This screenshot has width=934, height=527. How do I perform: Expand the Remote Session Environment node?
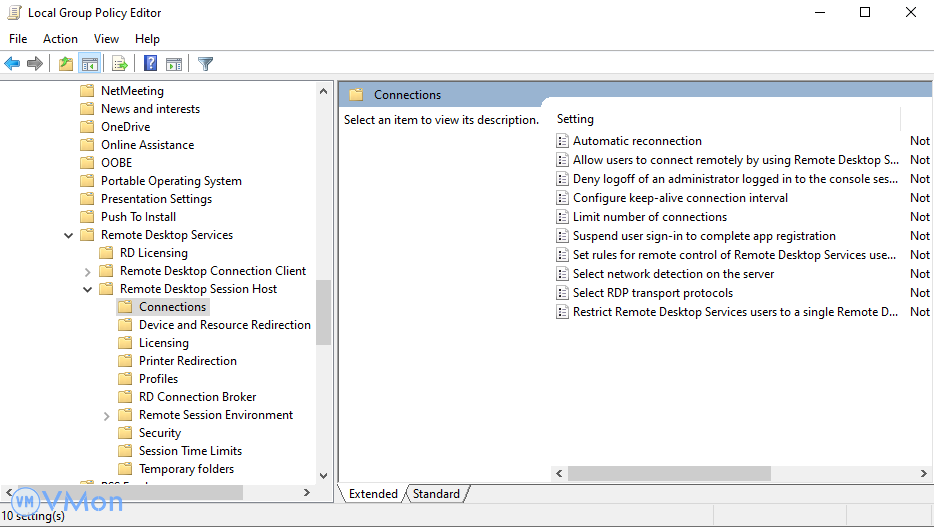coord(106,415)
